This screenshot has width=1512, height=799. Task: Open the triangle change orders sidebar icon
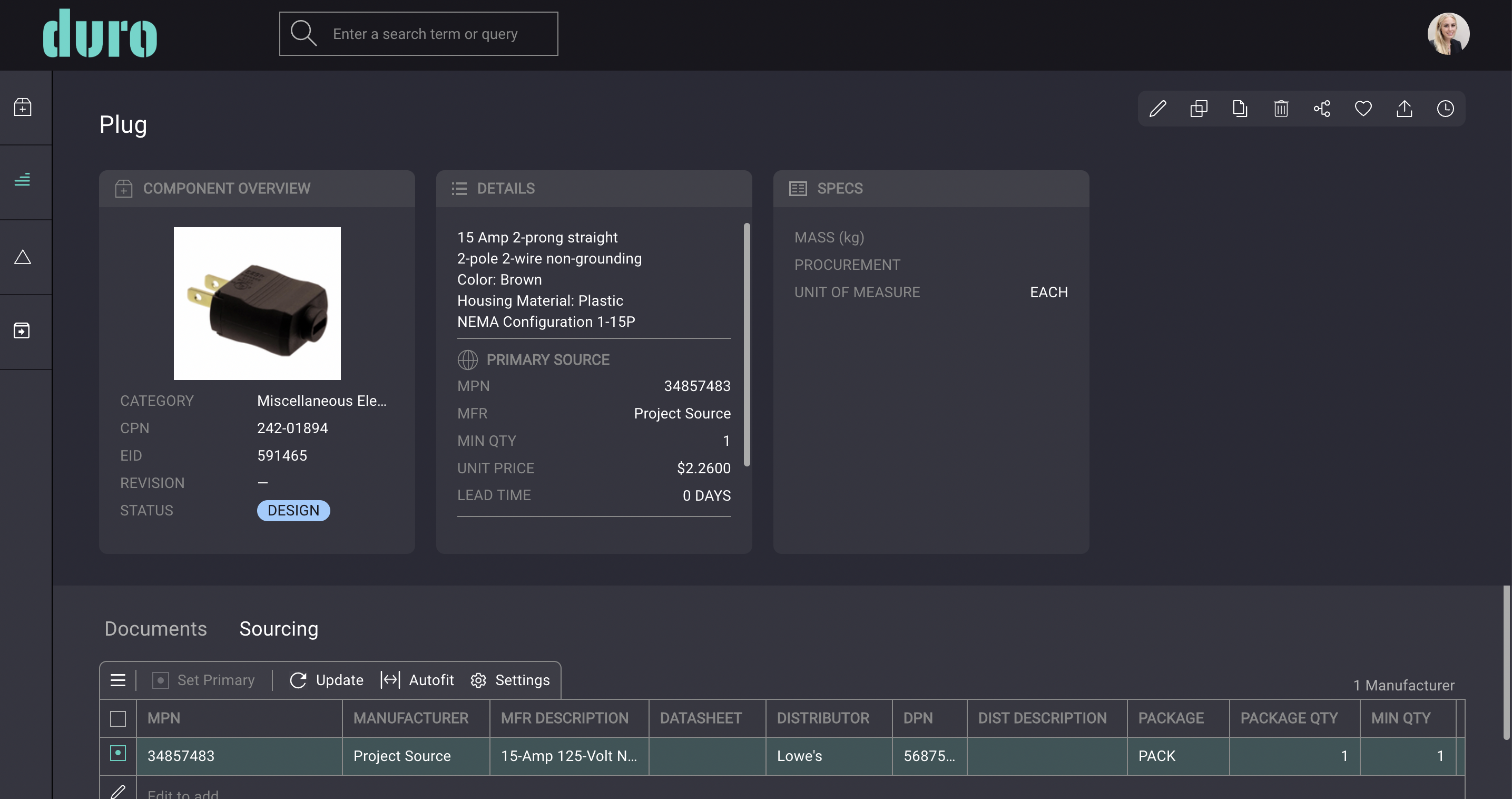click(22, 257)
